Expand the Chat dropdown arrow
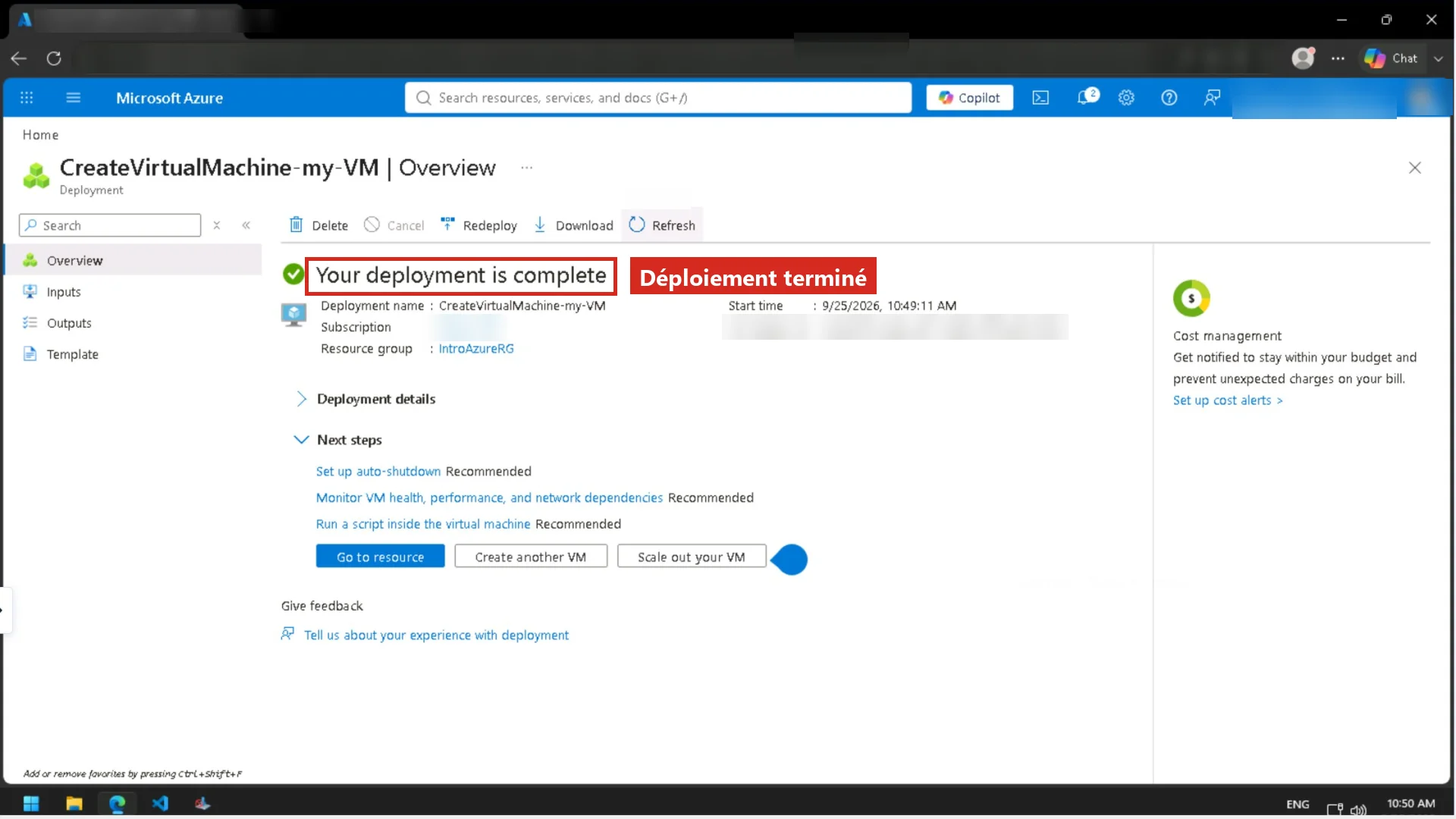1456x819 pixels. 1439,58
